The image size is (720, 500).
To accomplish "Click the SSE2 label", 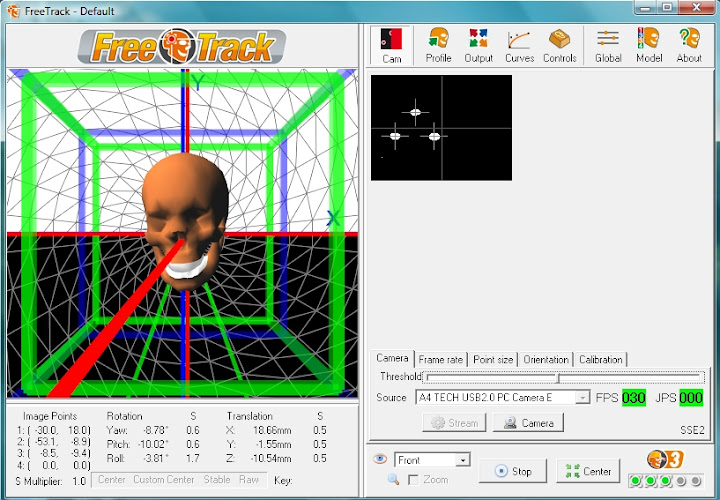I will pos(692,430).
